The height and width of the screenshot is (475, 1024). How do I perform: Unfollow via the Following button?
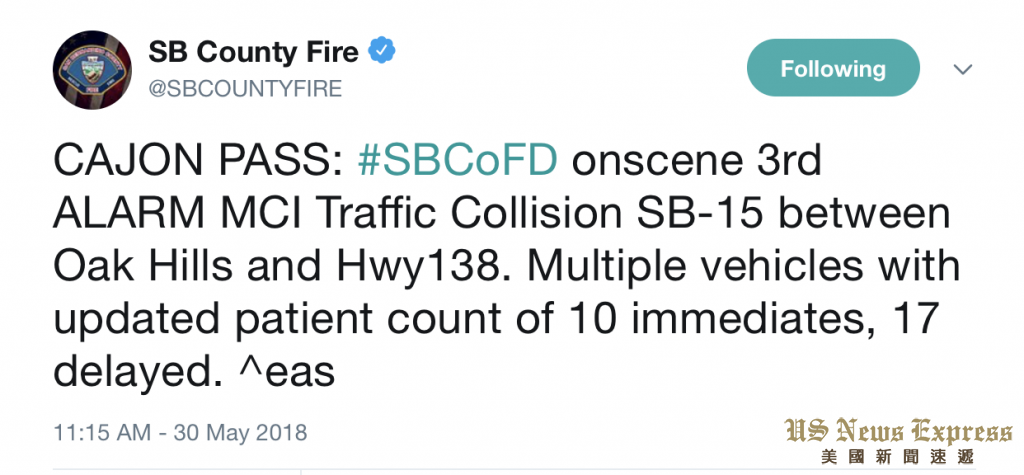tap(833, 68)
